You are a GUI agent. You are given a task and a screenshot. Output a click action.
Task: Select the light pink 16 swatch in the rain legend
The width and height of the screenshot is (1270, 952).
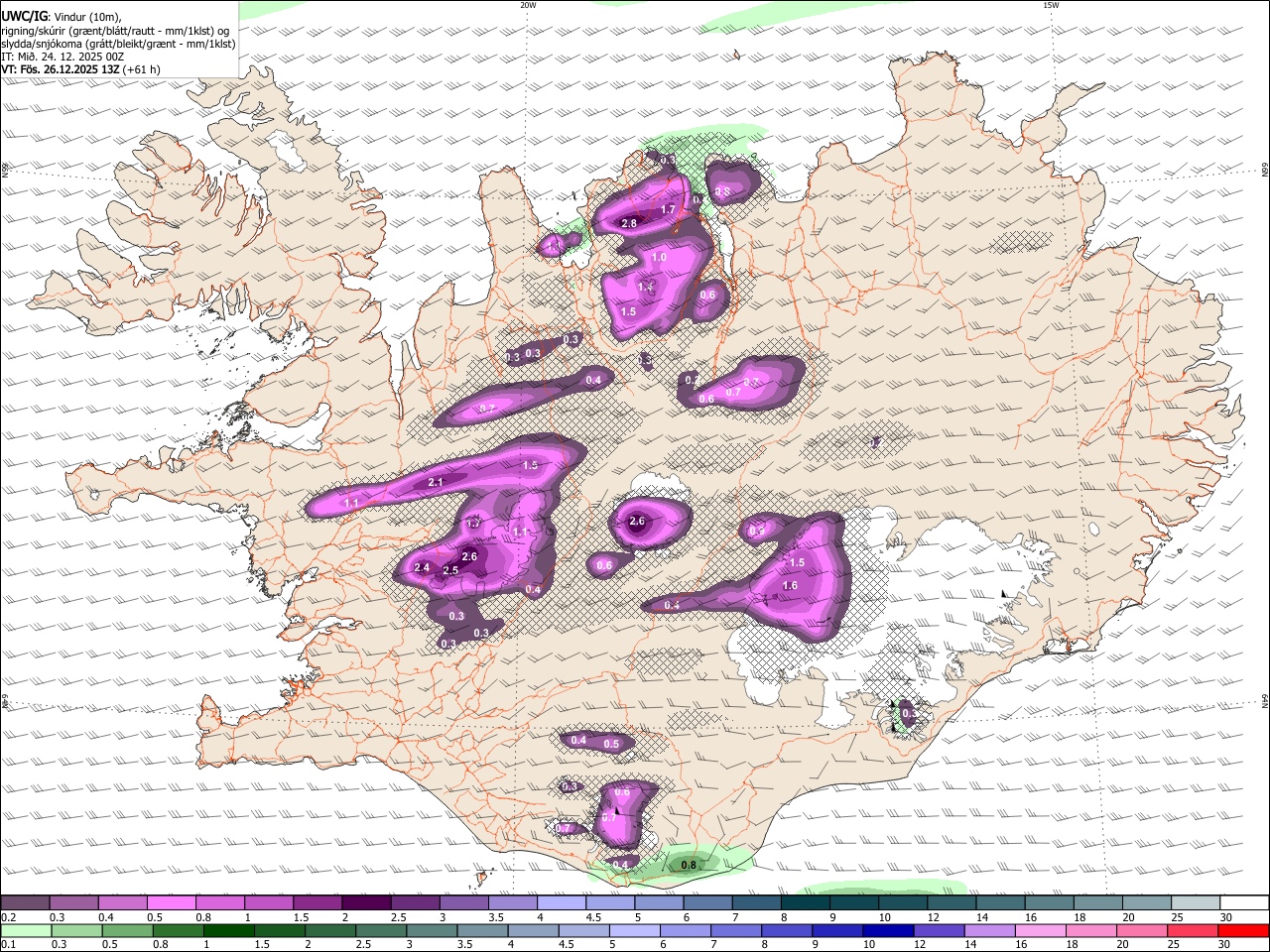[1041, 931]
